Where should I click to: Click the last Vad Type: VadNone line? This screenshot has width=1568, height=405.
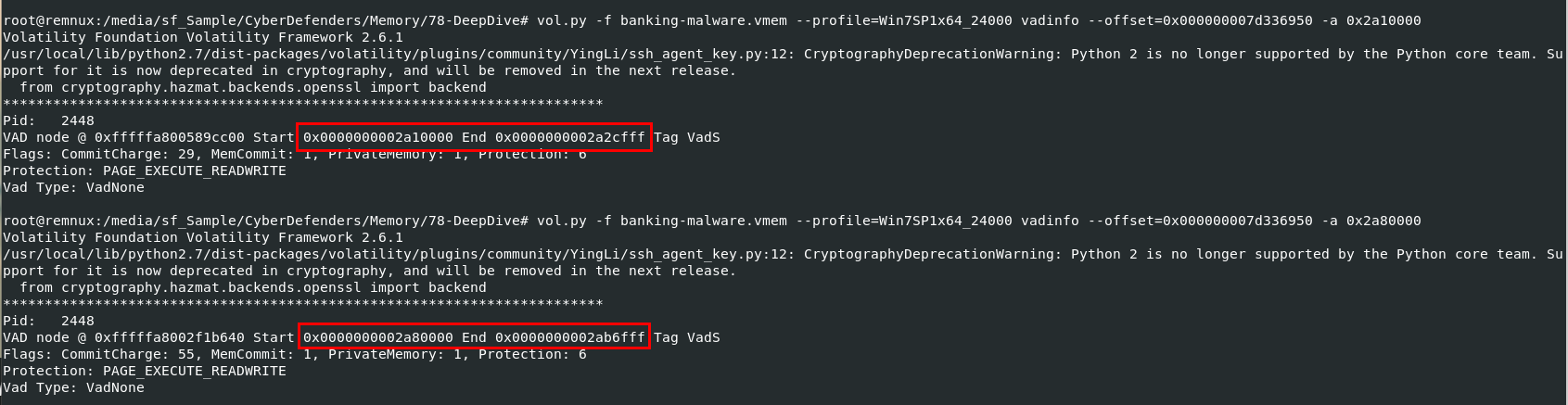pos(73,387)
